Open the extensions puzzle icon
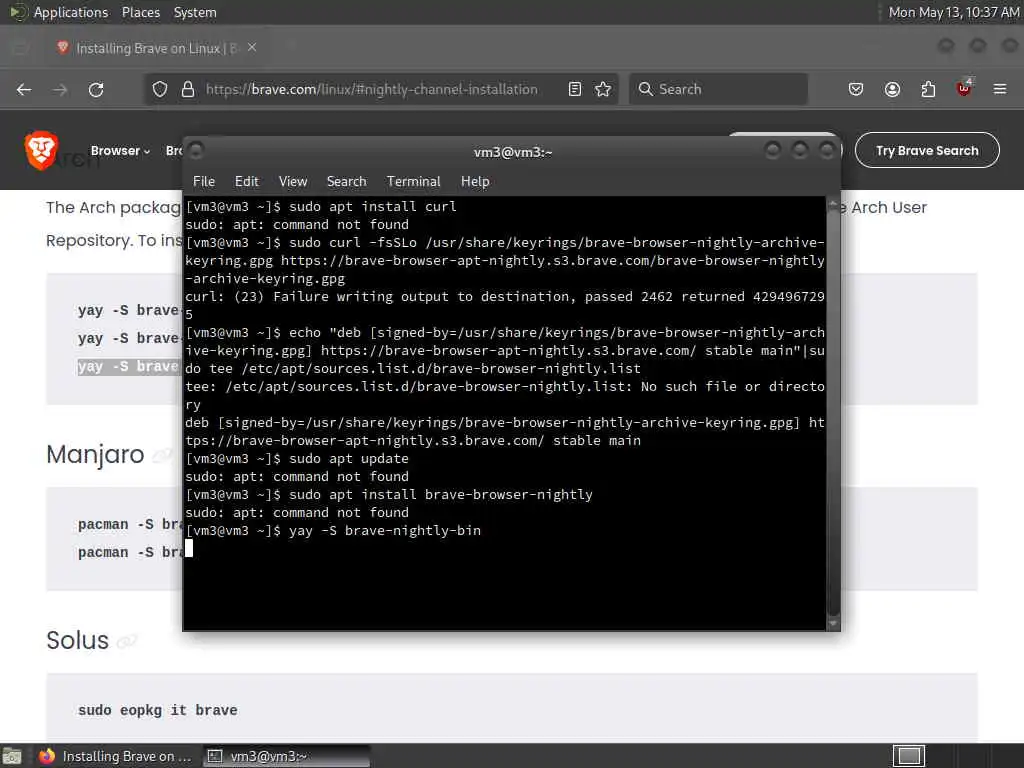 coord(928,89)
